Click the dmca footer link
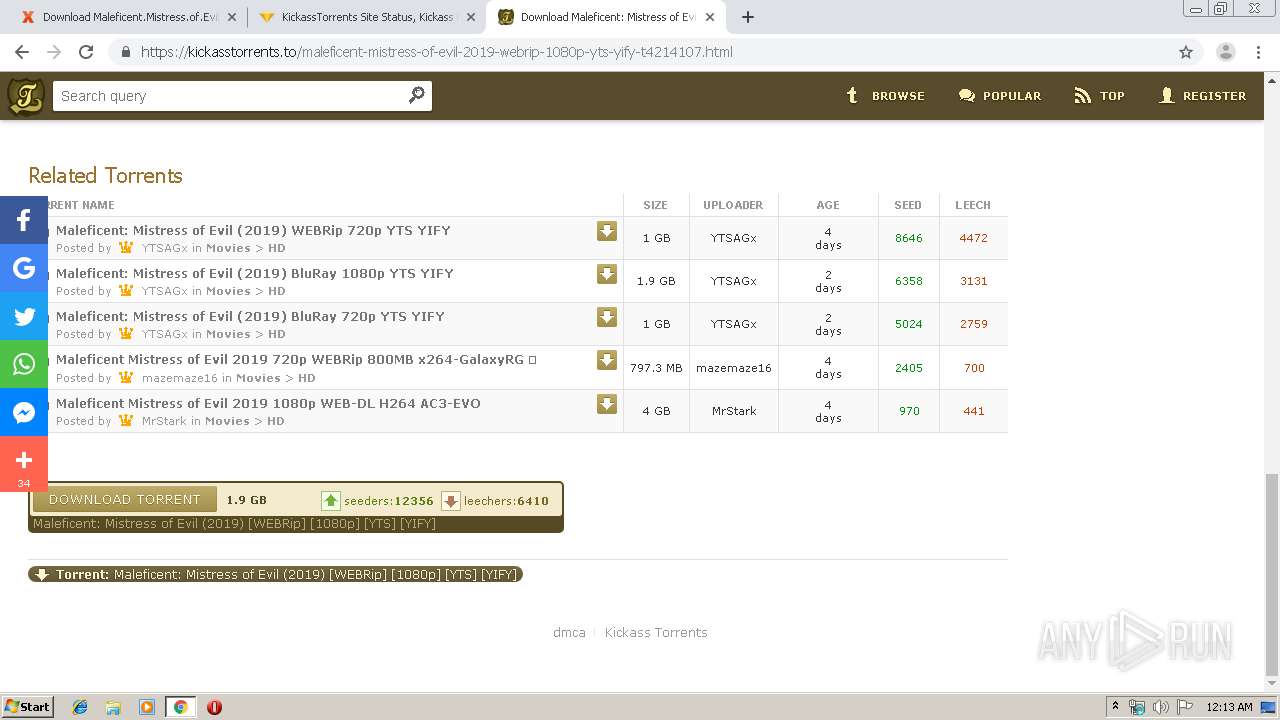1280x720 pixels. click(x=569, y=632)
